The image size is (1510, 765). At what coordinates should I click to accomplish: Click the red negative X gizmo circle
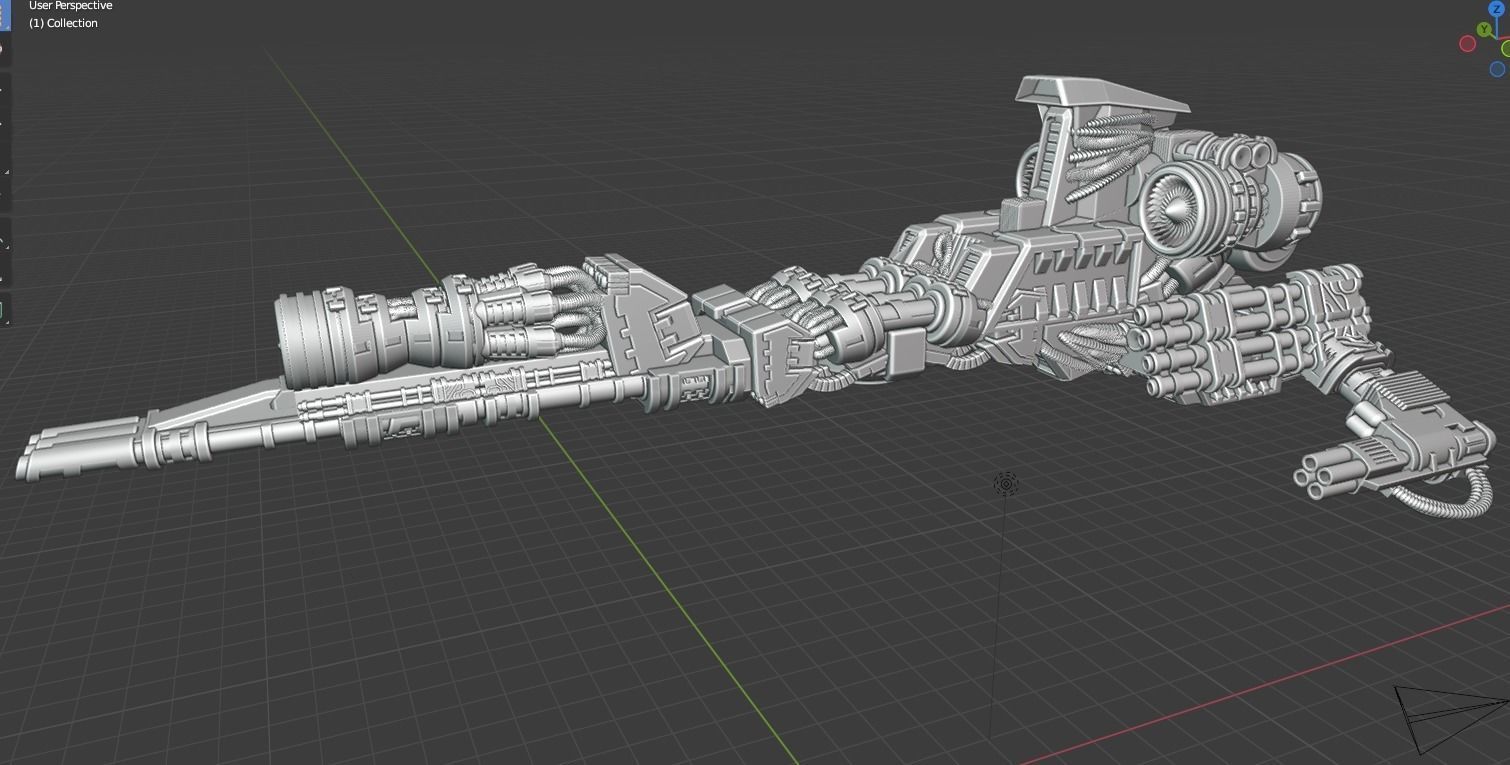(x=1468, y=44)
